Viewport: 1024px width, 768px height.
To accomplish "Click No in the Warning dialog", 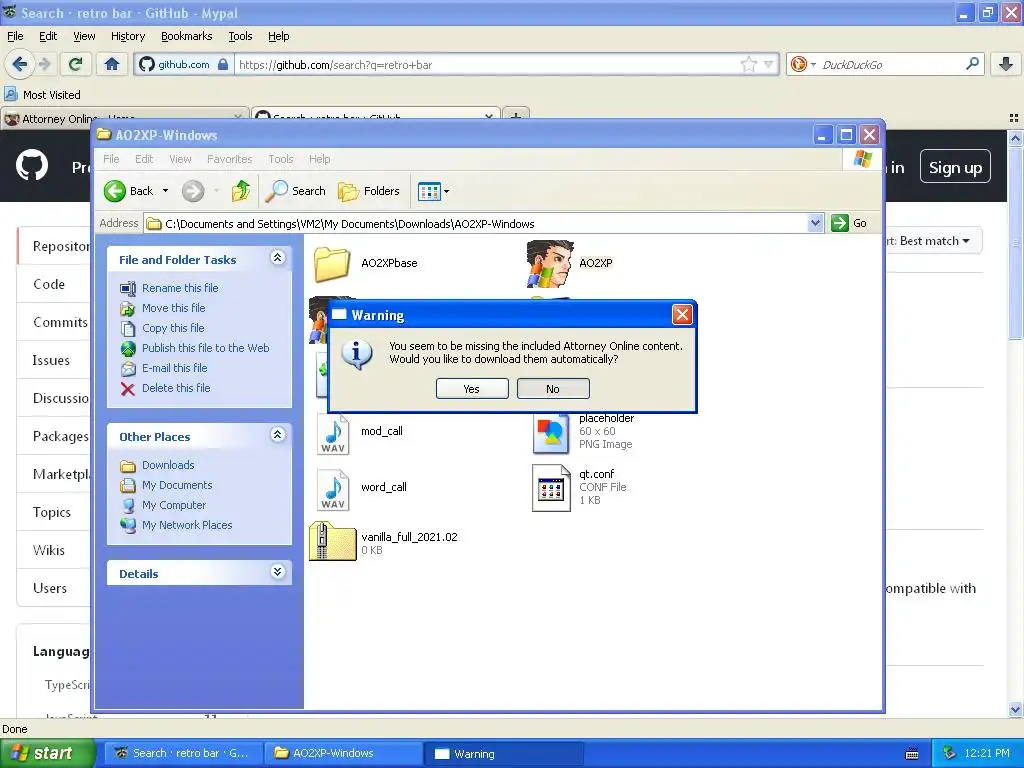I will tap(552, 389).
